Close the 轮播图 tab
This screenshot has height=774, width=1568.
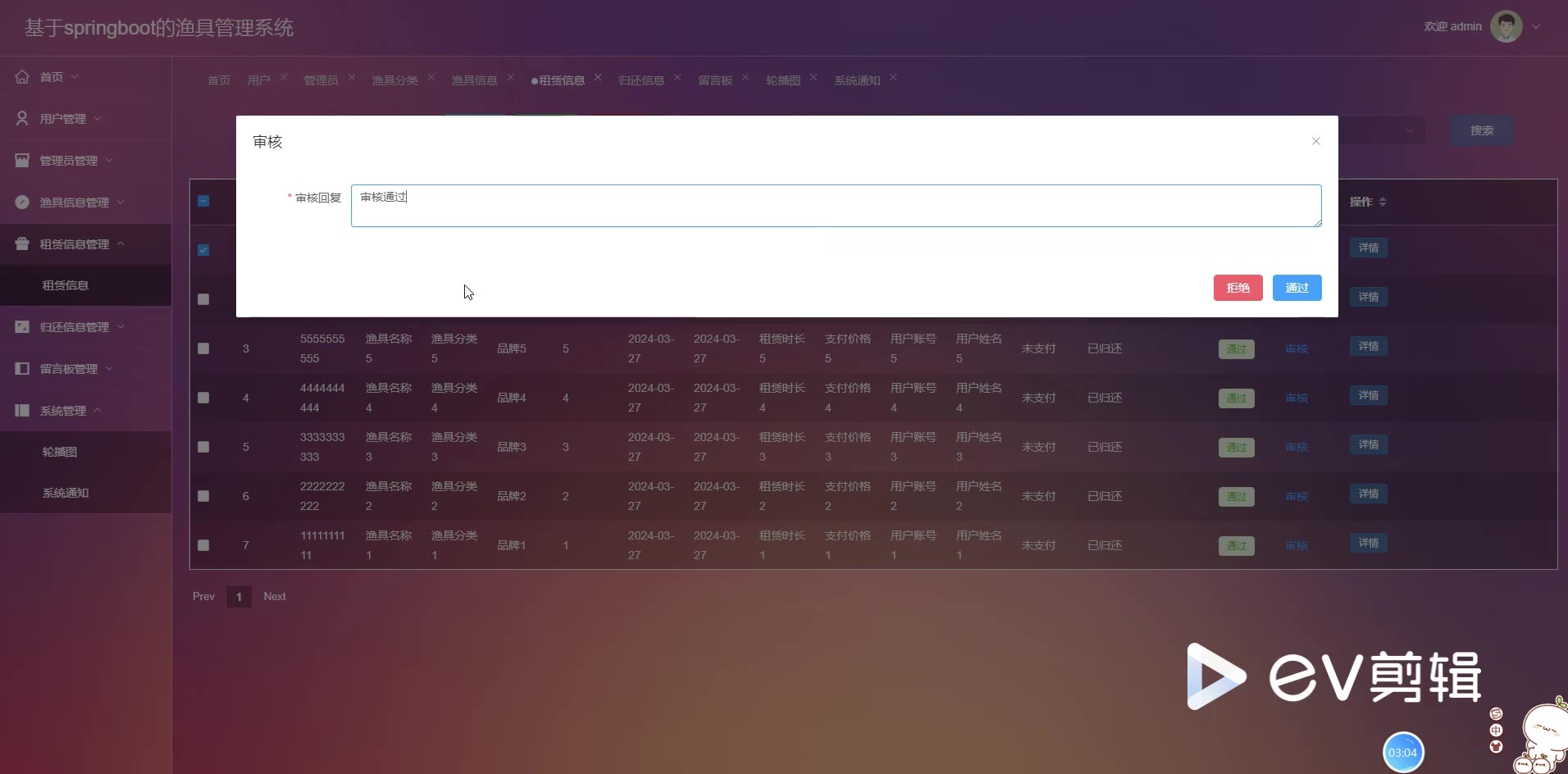click(x=814, y=77)
